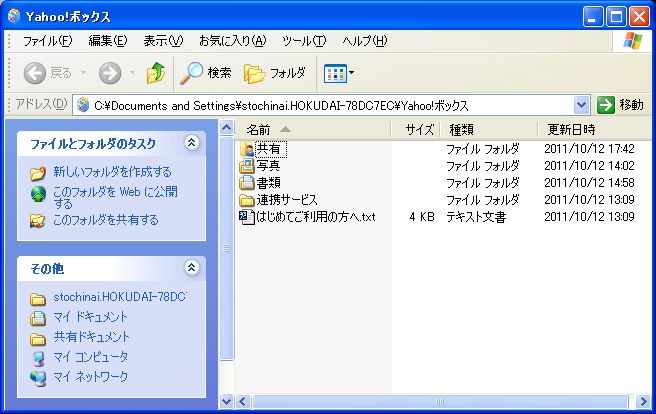
Task: Click the Forward green arrow button
Action: click(x=110, y=74)
